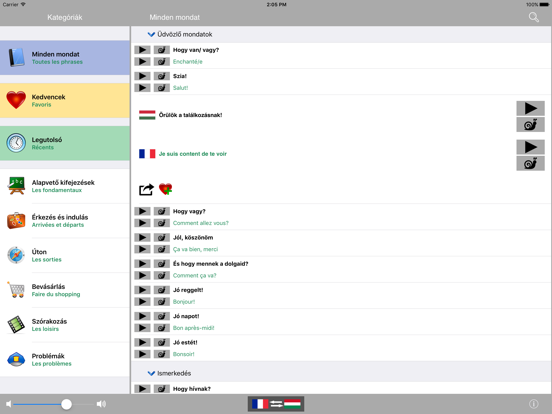Click 'Kategóriák' header title

(x=65, y=17)
